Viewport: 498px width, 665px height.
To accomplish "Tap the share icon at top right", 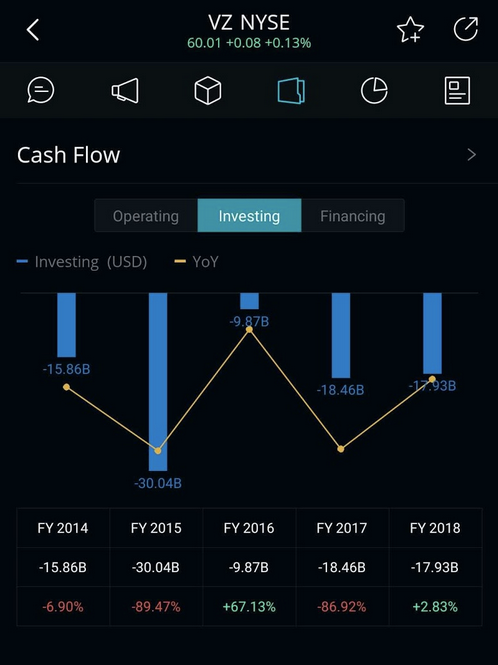I will pos(466,29).
